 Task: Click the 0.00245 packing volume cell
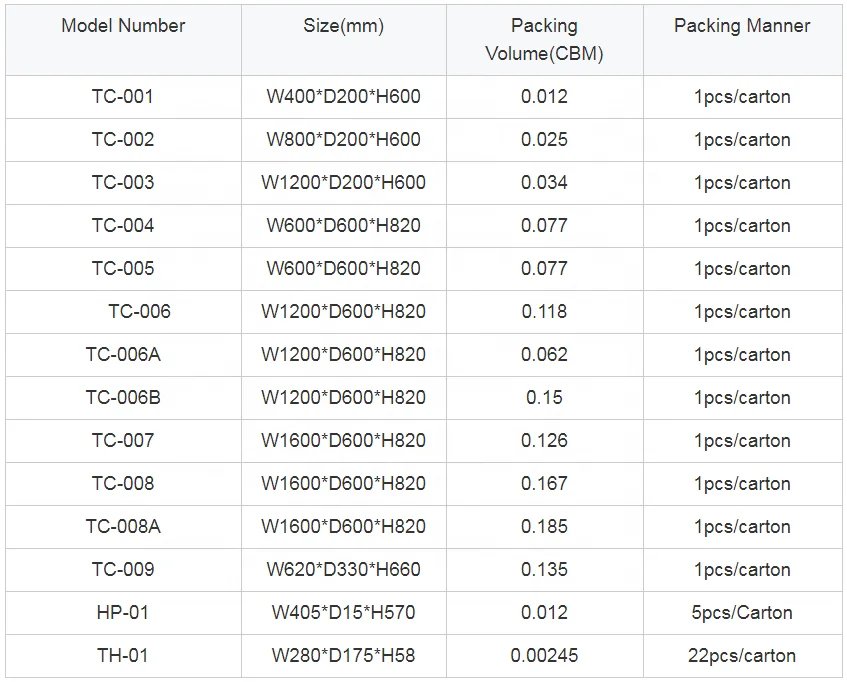point(544,656)
